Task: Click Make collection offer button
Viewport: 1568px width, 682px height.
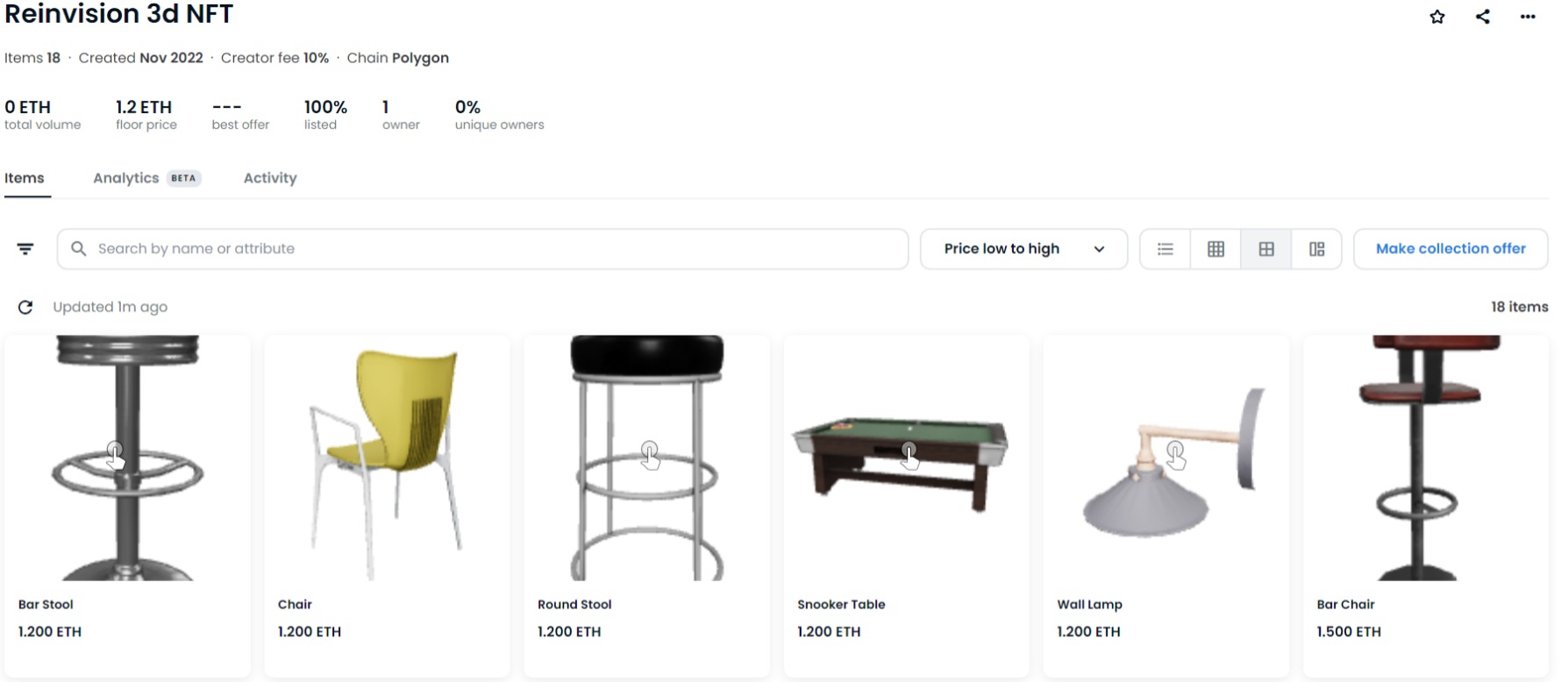Action: point(1450,249)
